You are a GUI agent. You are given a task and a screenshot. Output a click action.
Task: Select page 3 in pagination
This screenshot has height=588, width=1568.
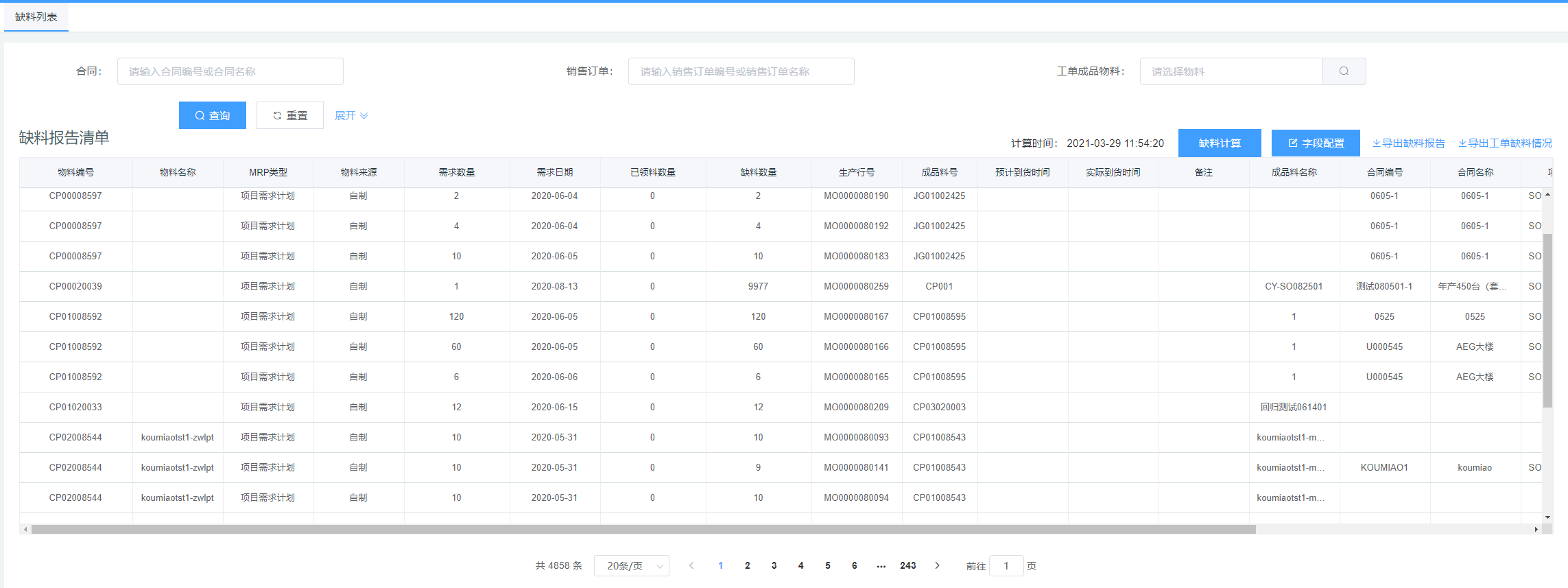pyautogui.click(x=774, y=565)
